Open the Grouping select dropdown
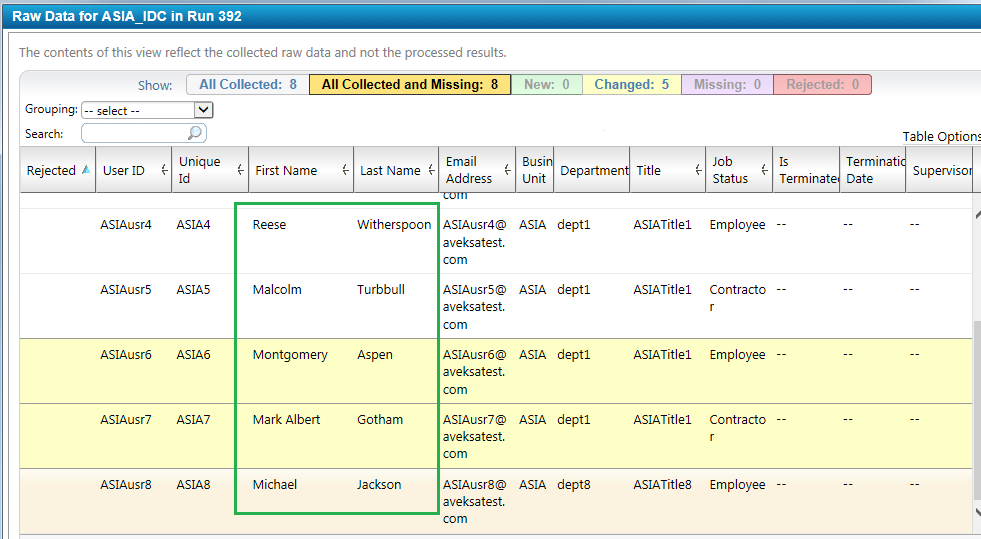 [147, 111]
